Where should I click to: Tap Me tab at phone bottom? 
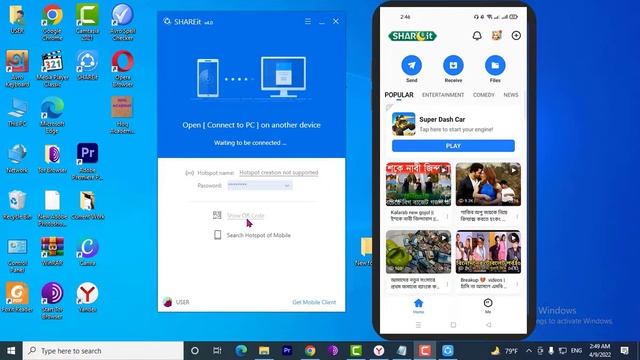coord(488,306)
